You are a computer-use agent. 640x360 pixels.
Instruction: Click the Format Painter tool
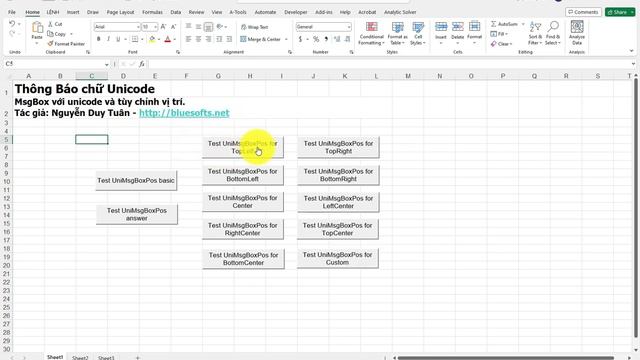[x=66, y=44]
